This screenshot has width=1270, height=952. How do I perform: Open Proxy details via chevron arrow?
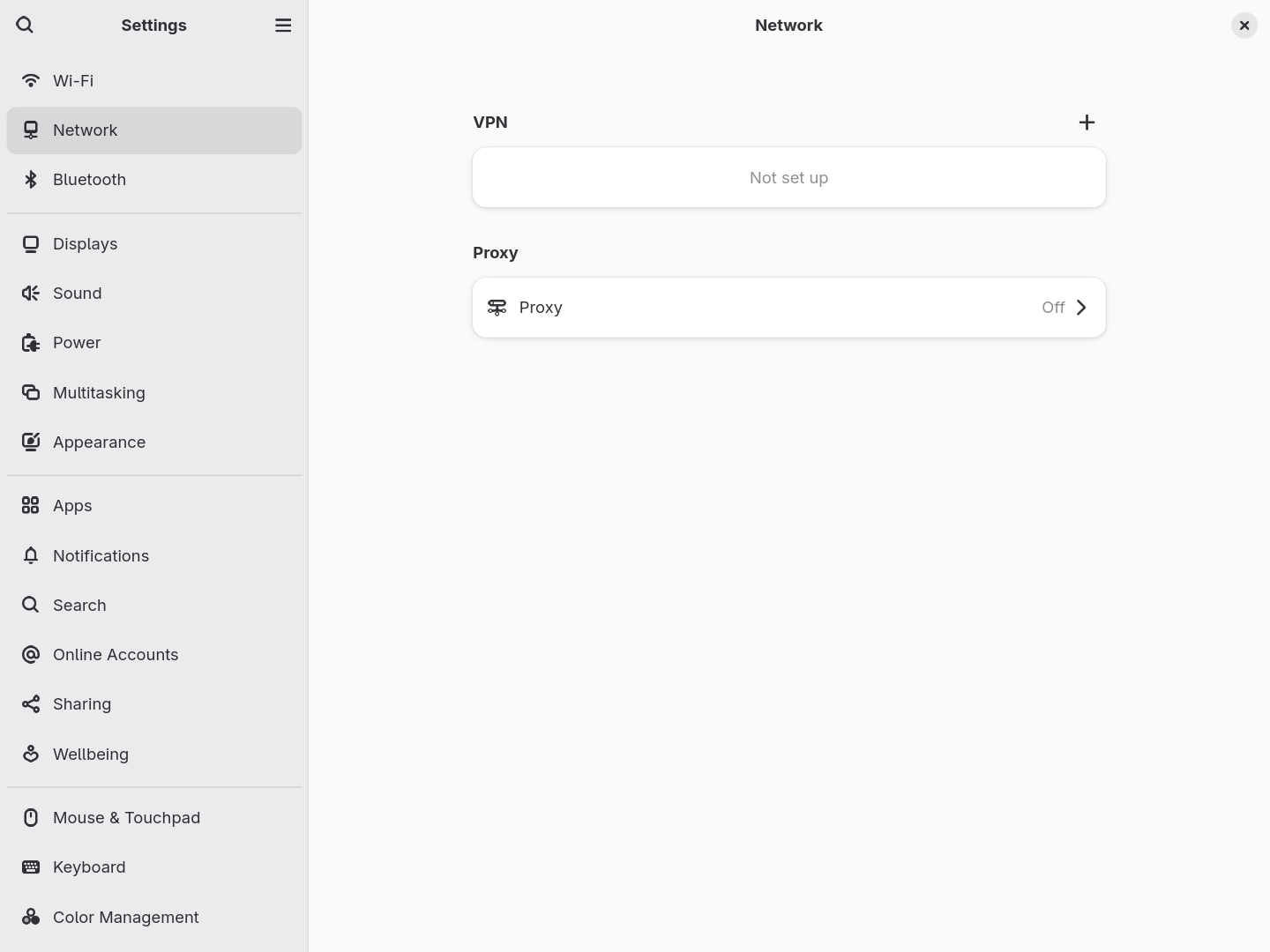click(1081, 307)
